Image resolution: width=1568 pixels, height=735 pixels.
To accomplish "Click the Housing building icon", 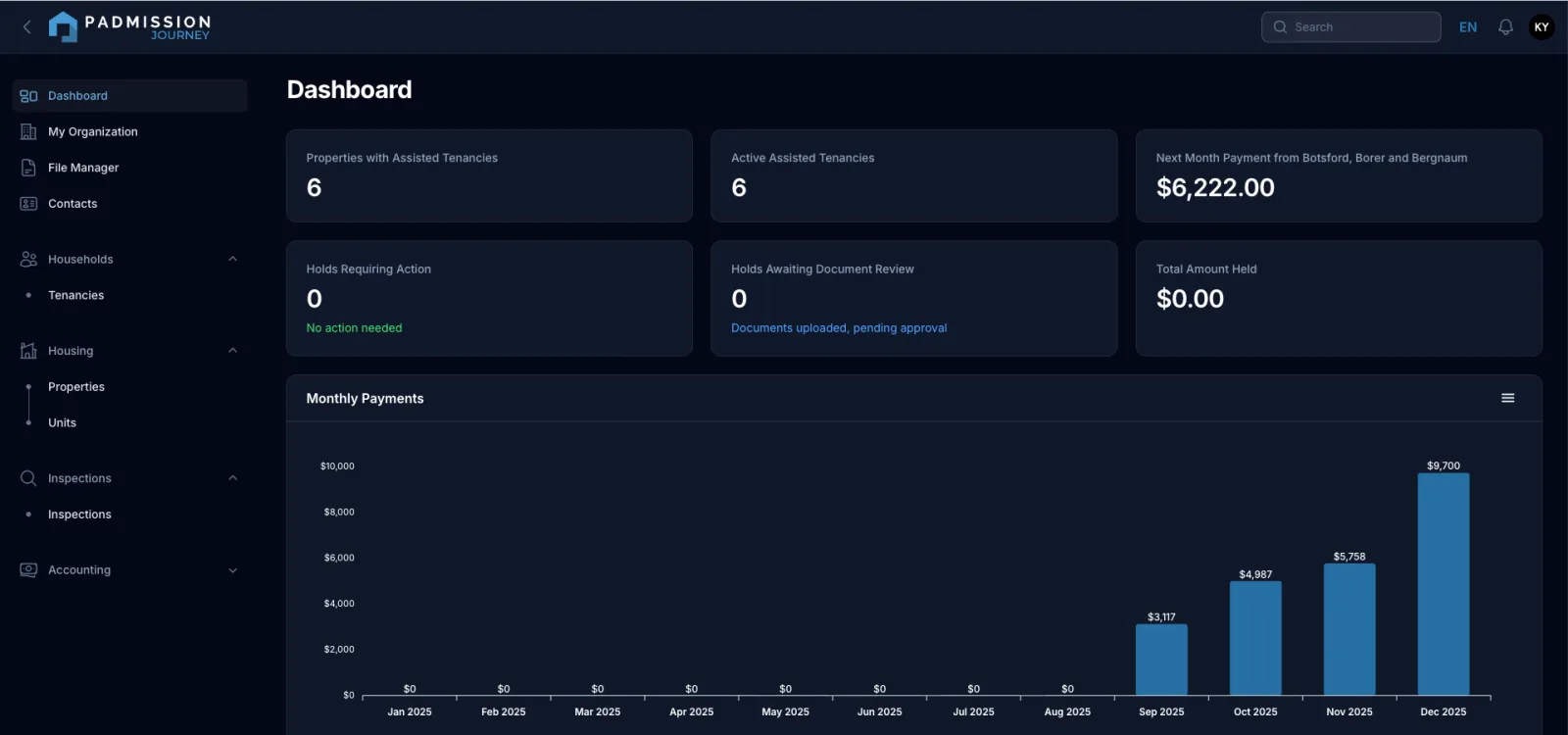I will pos(28,351).
